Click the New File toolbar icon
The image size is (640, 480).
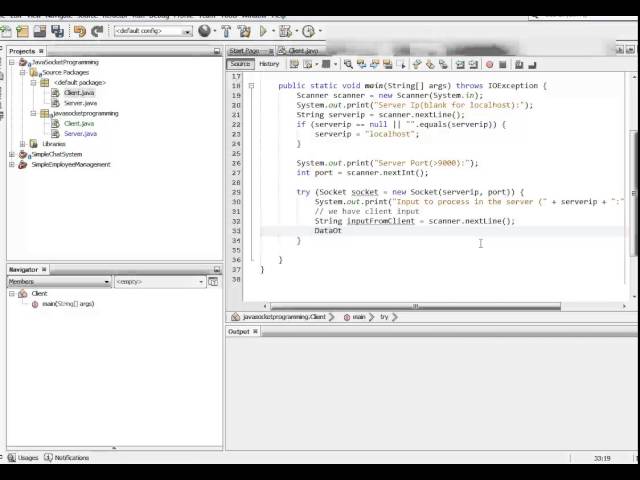point(6,31)
